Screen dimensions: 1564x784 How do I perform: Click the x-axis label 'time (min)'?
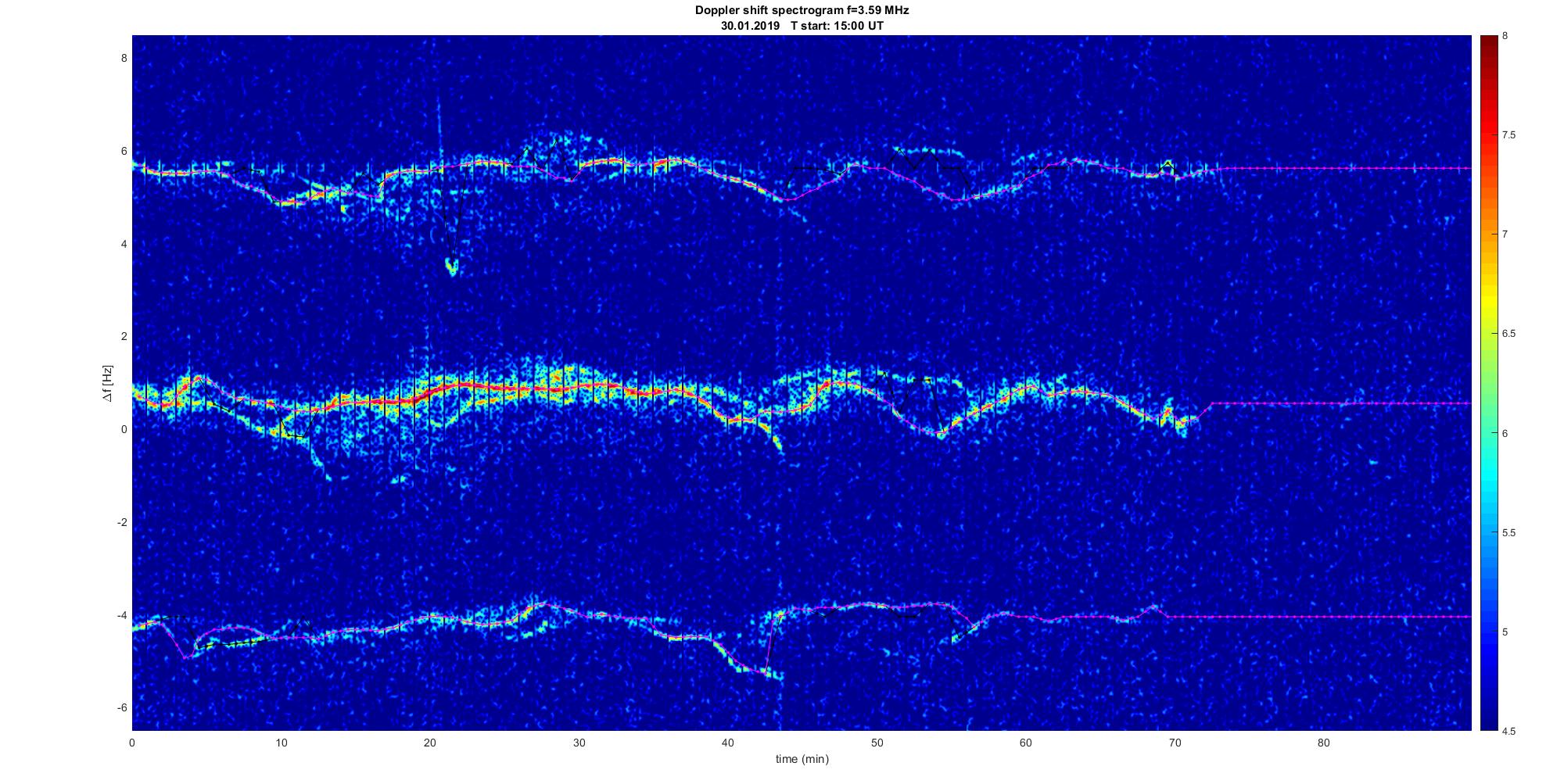coord(802,759)
